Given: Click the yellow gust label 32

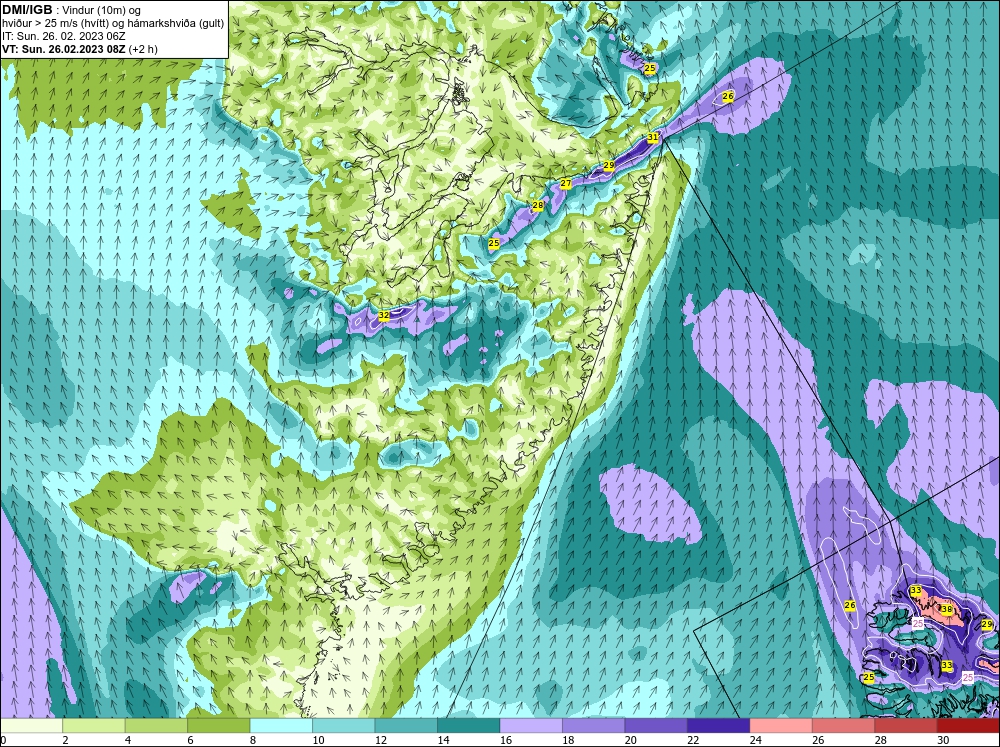Looking at the screenshot, I should pos(383,316).
